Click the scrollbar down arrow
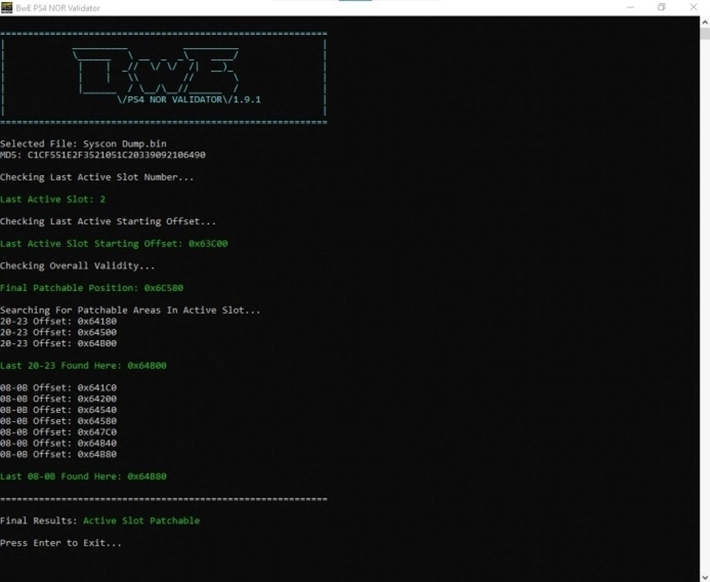This screenshot has height=582, width=710. click(705, 577)
